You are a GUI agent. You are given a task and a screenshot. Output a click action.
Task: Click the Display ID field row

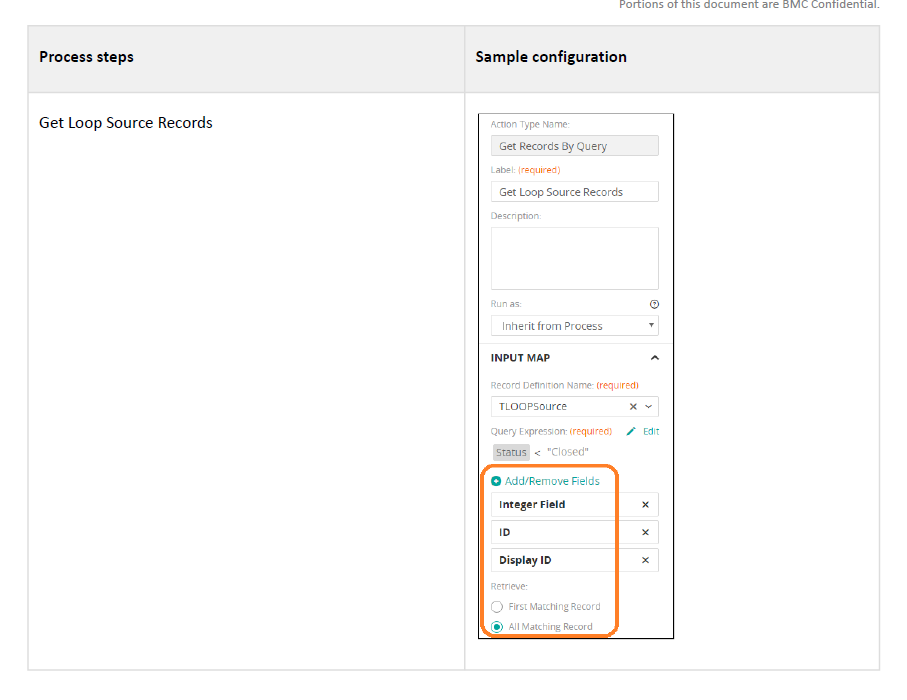(574, 560)
